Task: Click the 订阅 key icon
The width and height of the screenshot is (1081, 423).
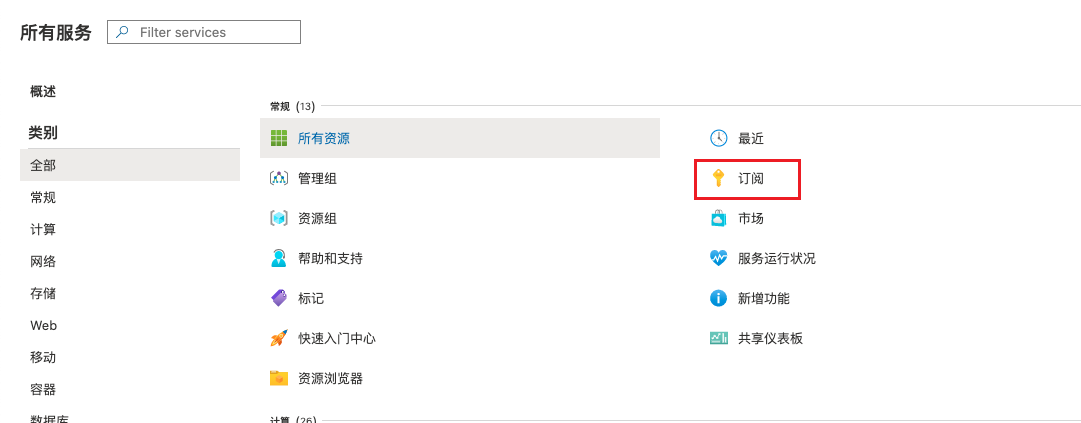Action: pos(719,178)
